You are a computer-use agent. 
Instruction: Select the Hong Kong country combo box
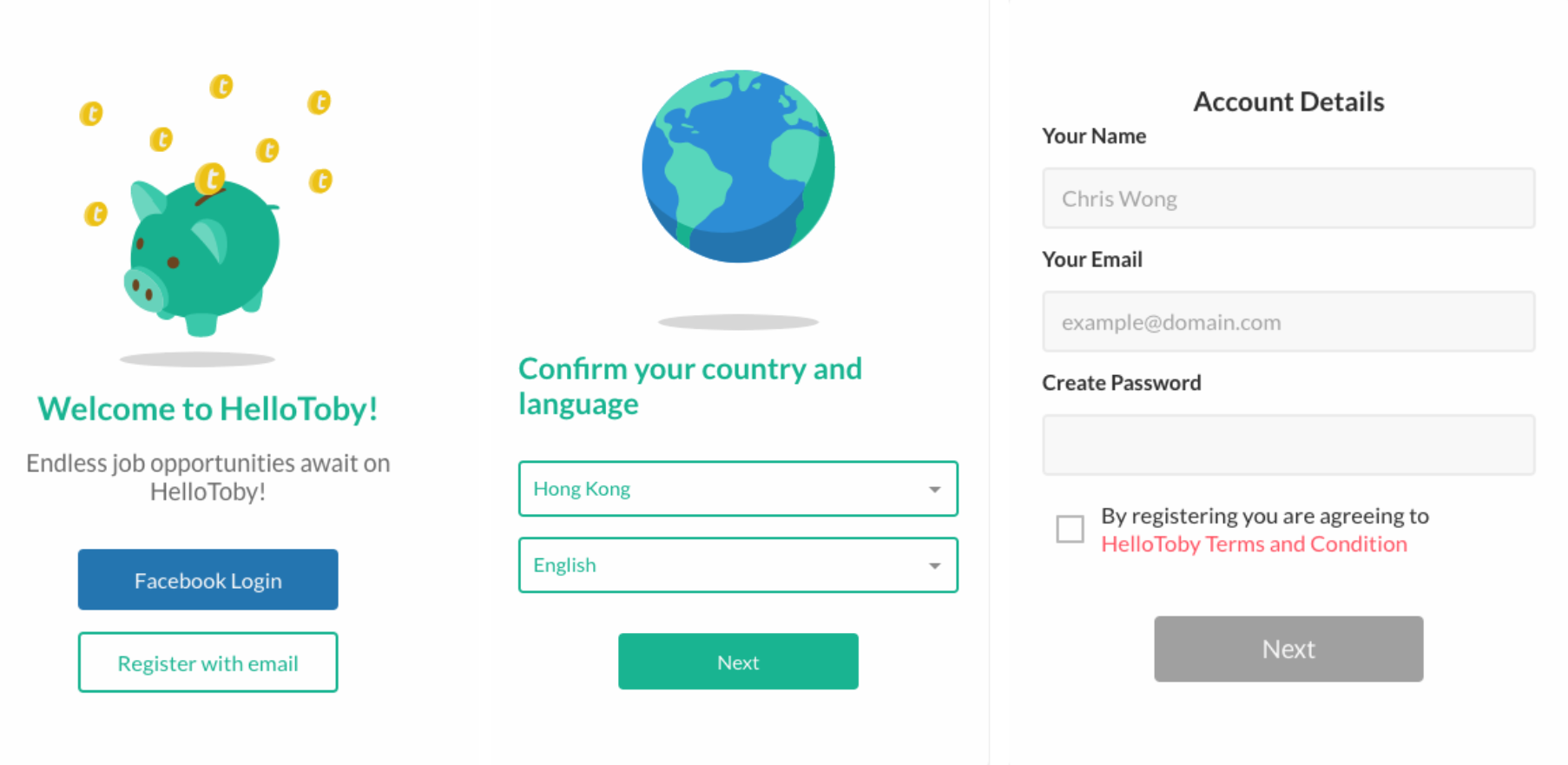pyautogui.click(x=738, y=489)
